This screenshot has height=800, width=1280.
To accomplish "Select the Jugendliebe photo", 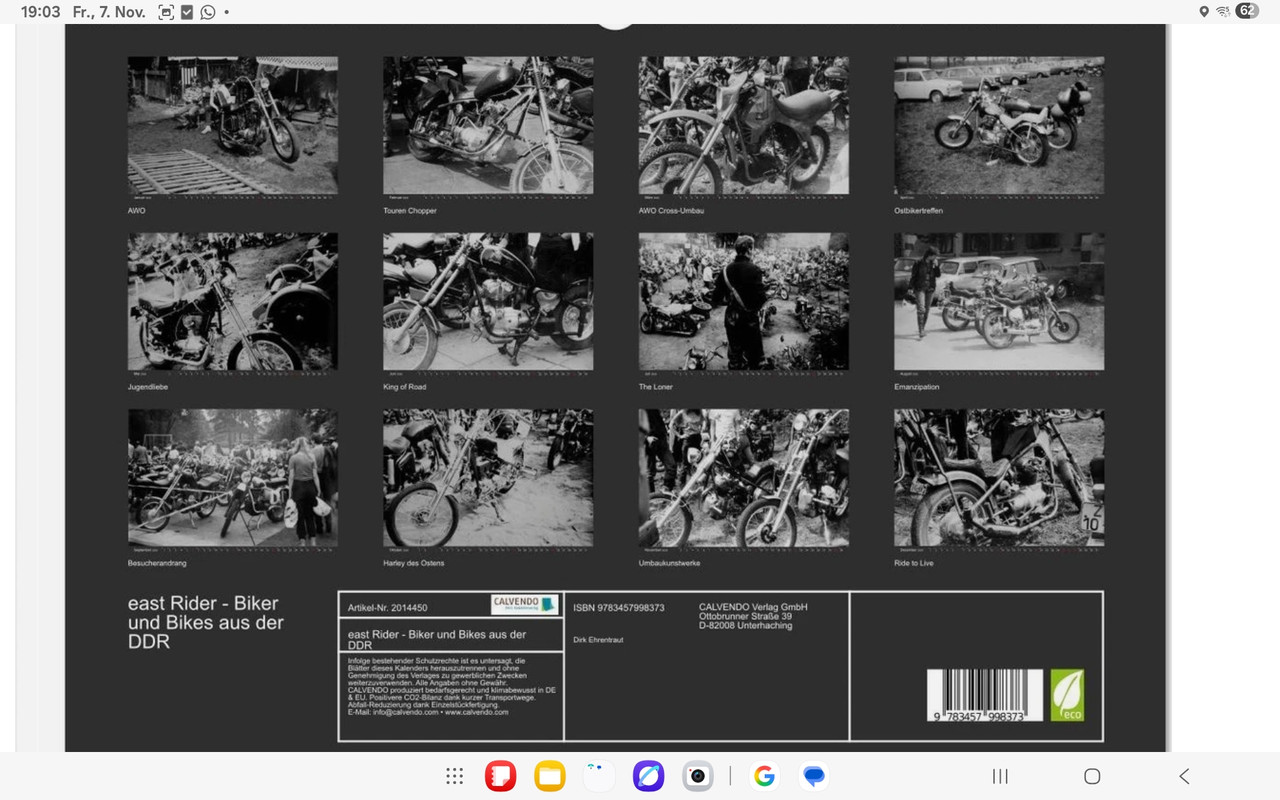I will [x=233, y=301].
